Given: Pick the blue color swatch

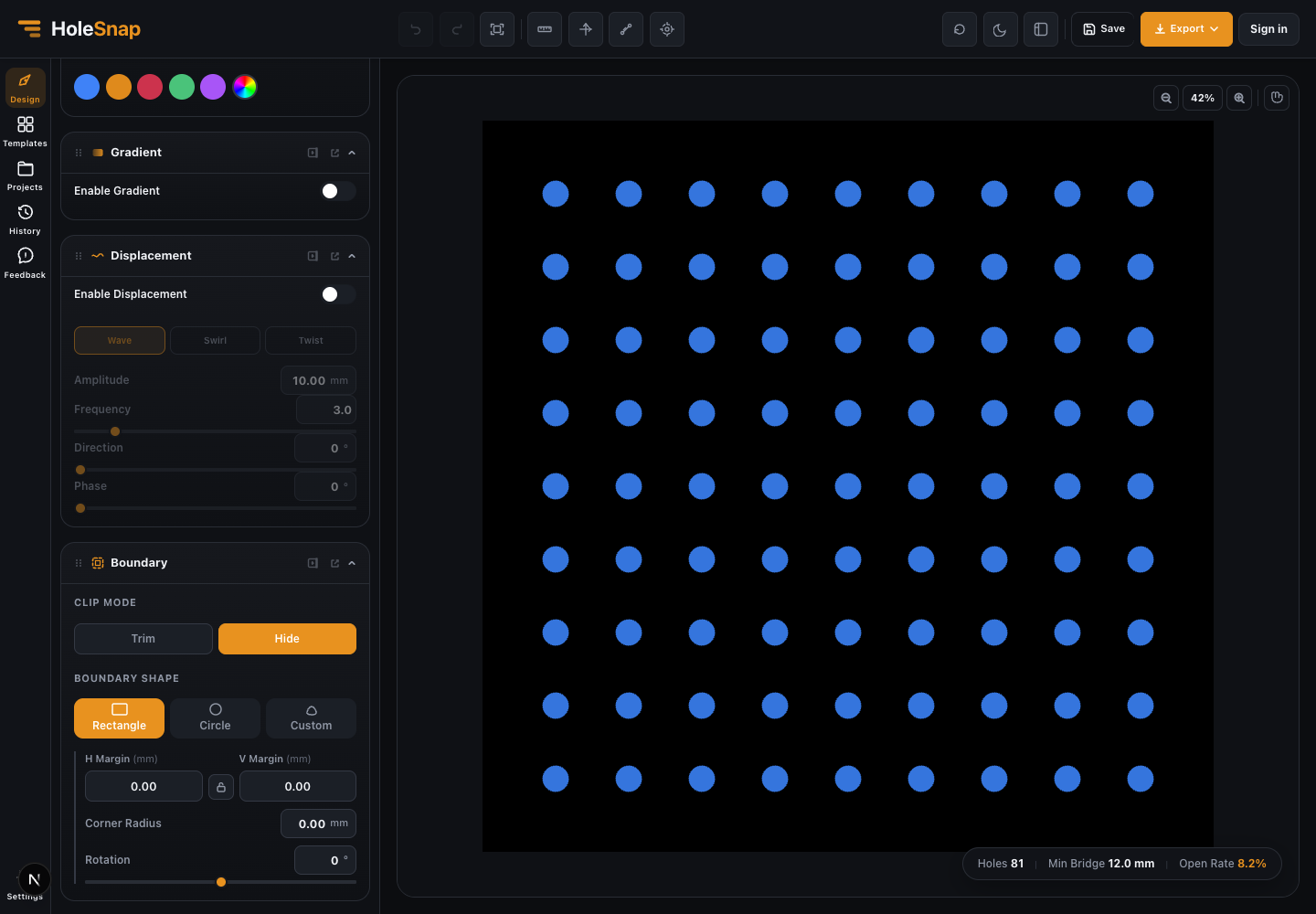Looking at the screenshot, I should [87, 87].
